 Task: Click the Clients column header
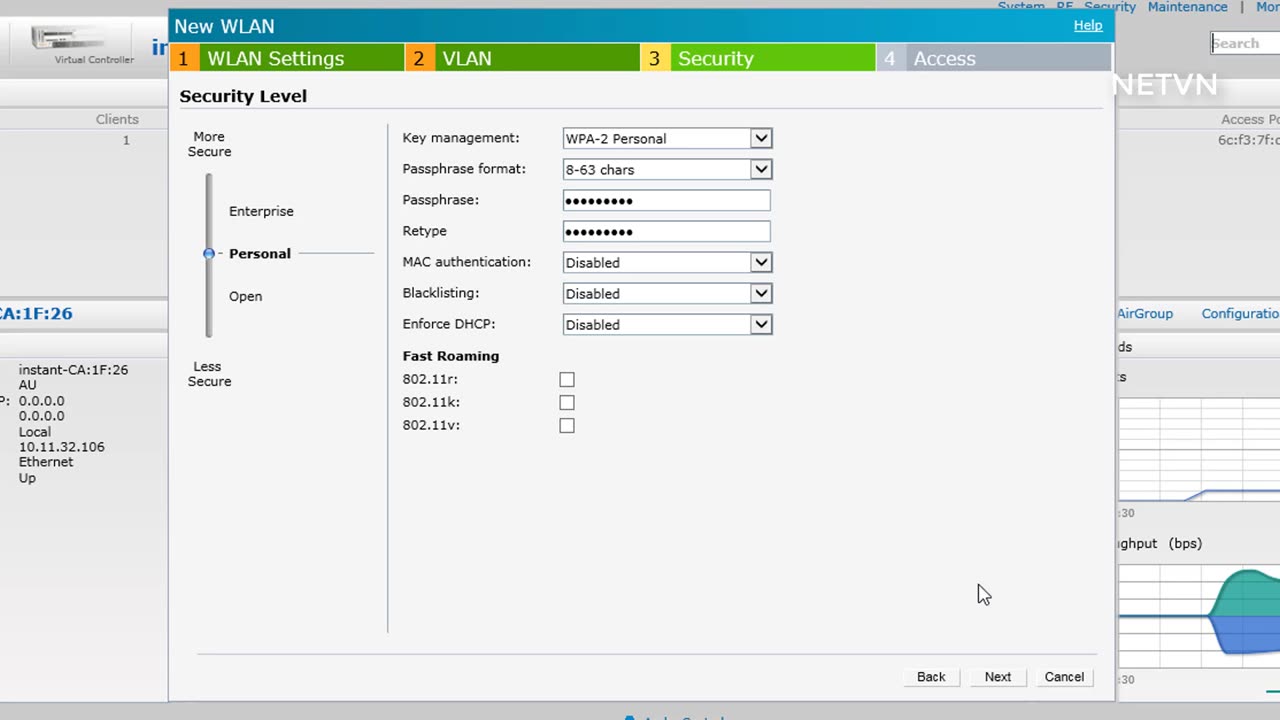pyautogui.click(x=117, y=119)
